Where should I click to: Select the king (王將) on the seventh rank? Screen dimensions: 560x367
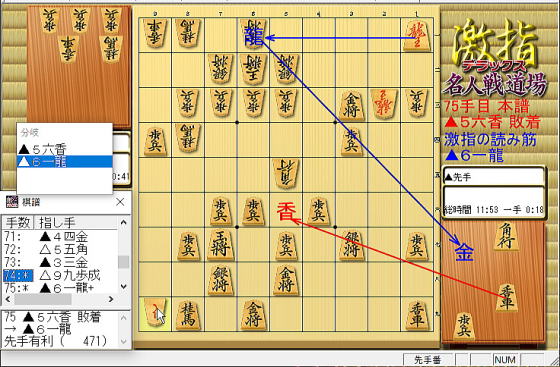220,245
